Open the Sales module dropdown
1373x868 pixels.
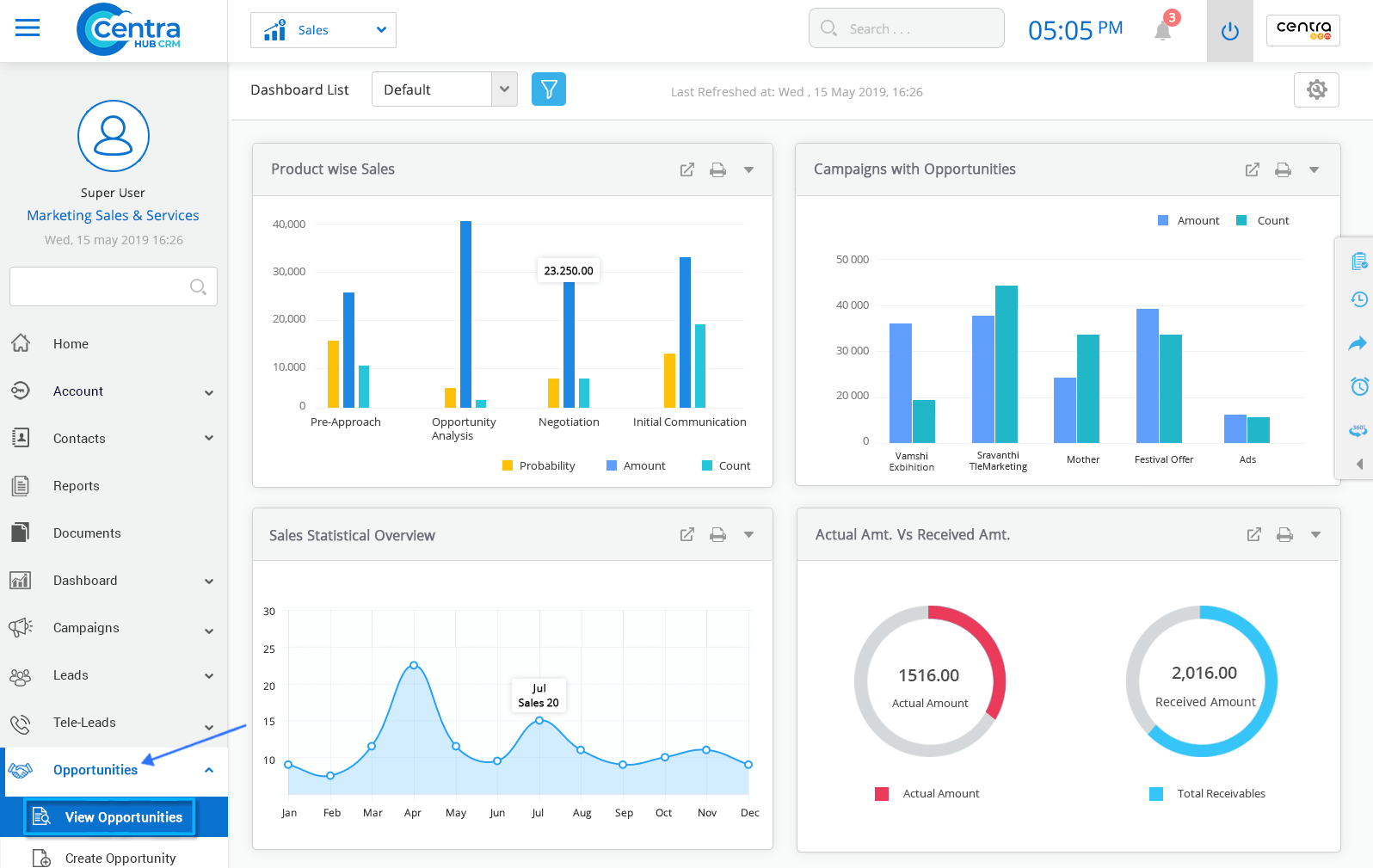pos(323,30)
